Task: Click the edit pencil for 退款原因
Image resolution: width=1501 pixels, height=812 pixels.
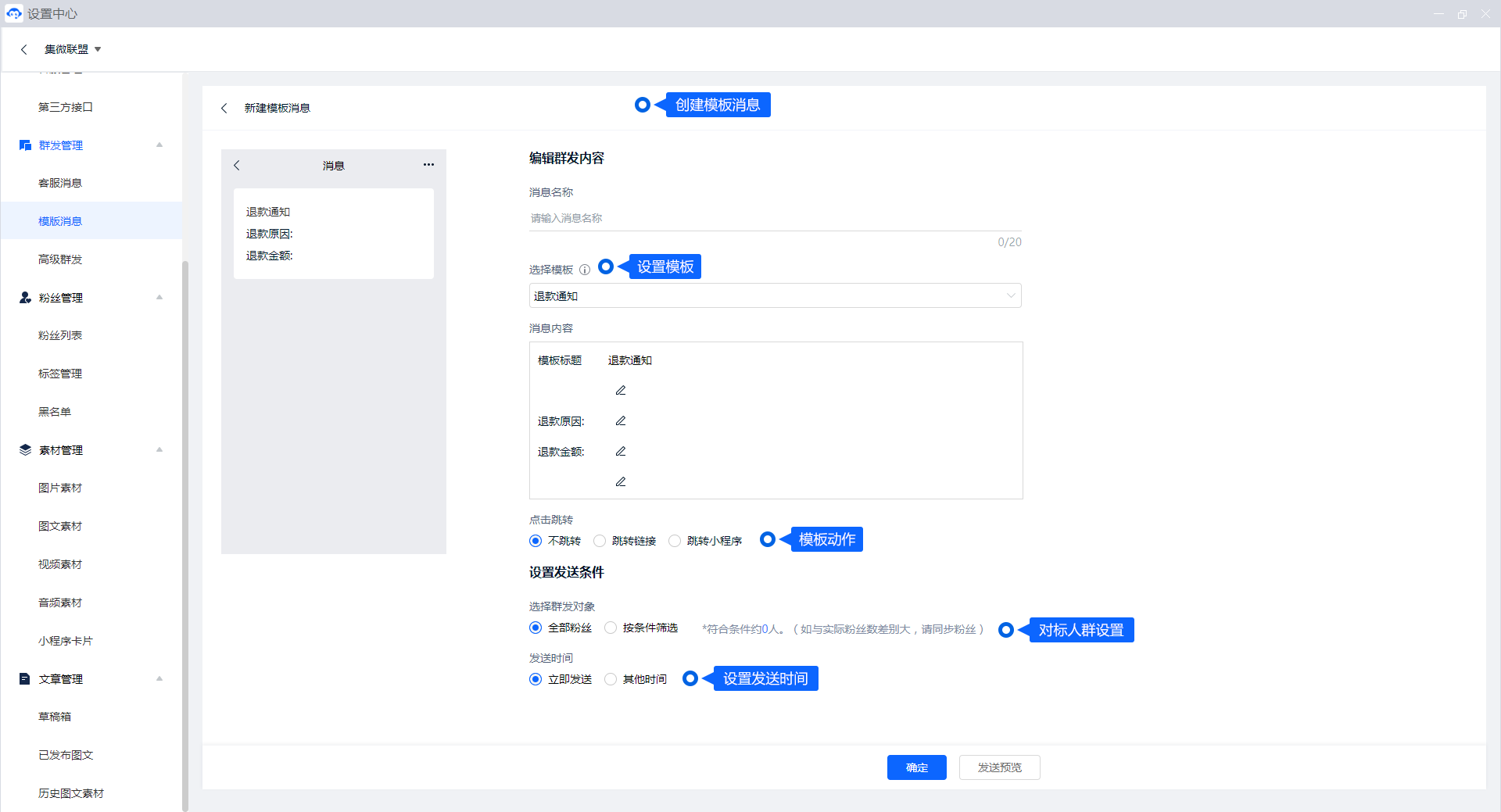Action: [621, 421]
